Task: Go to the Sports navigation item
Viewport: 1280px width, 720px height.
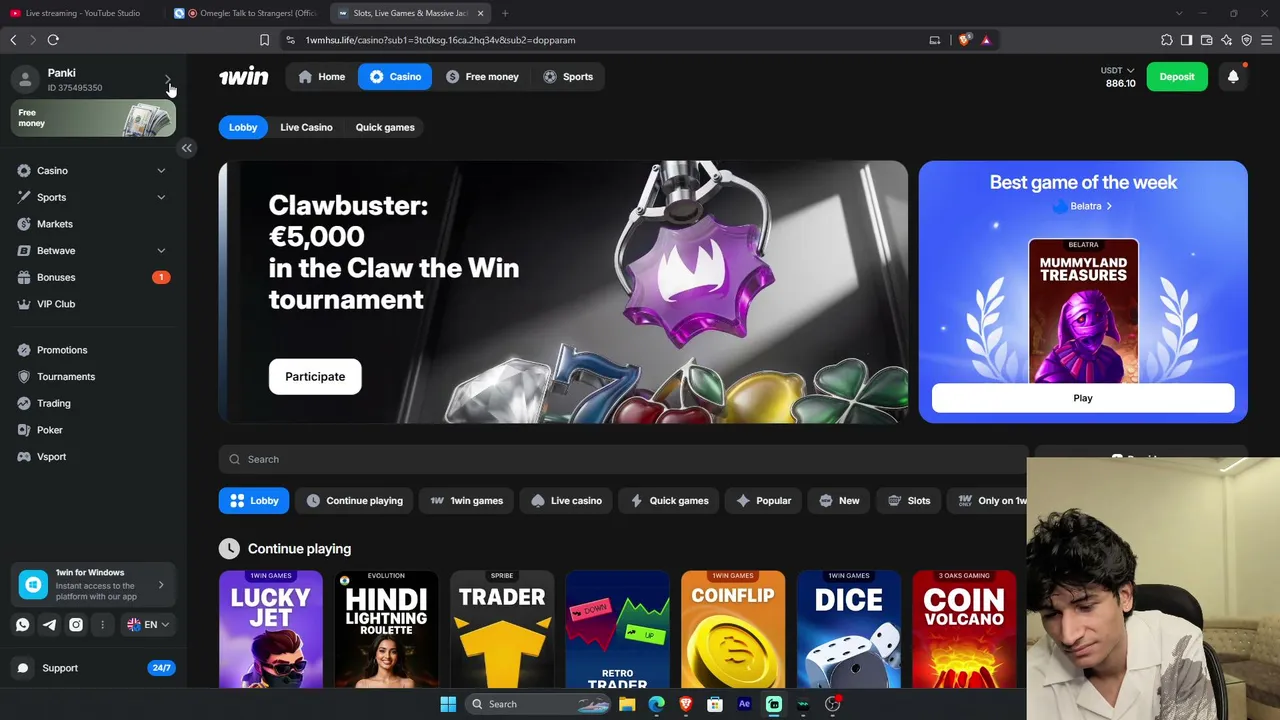Action: (568, 77)
